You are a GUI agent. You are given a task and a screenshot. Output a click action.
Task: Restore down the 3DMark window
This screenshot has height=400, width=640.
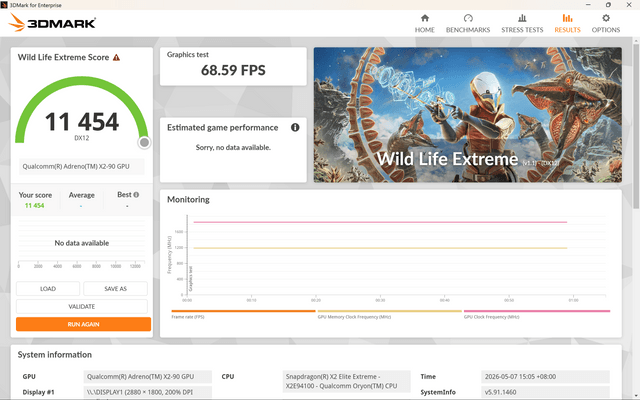608,5
